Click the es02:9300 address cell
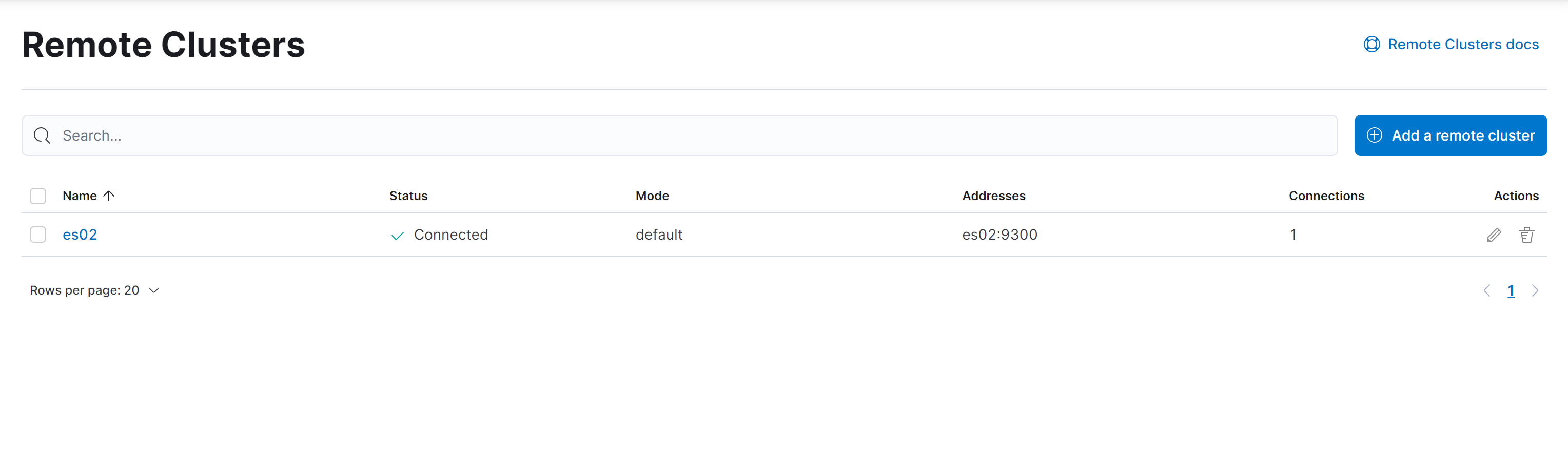 pyautogui.click(x=999, y=235)
